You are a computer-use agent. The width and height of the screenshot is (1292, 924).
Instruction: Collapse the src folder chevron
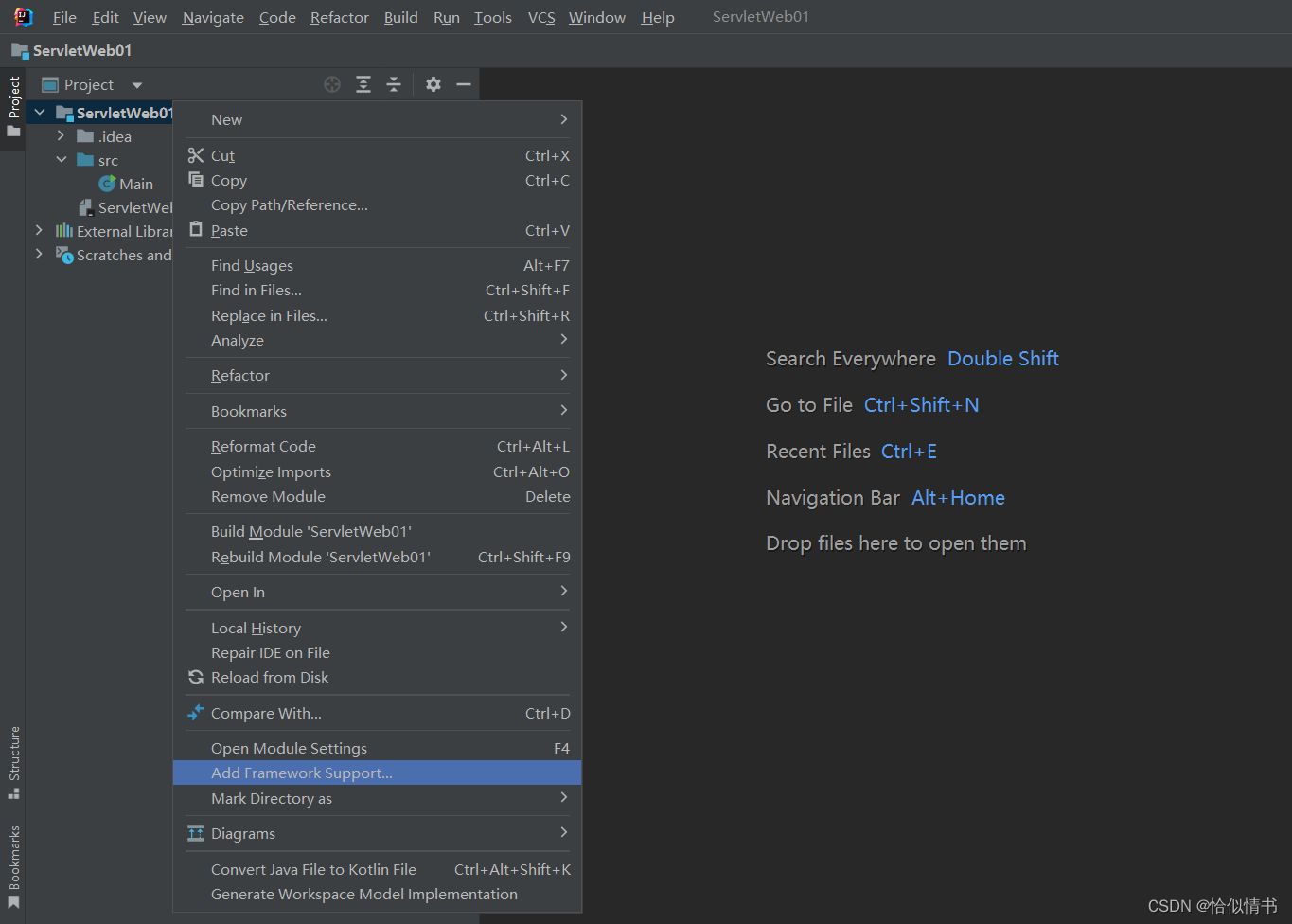[x=62, y=159]
